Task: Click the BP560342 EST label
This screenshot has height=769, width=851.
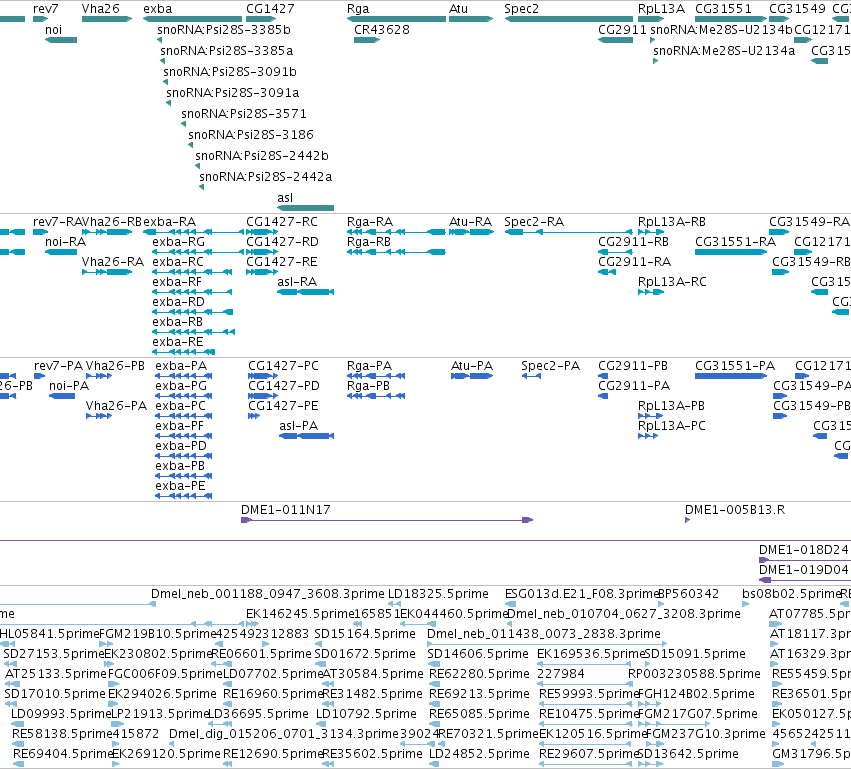Action: pyautogui.click(x=688, y=594)
